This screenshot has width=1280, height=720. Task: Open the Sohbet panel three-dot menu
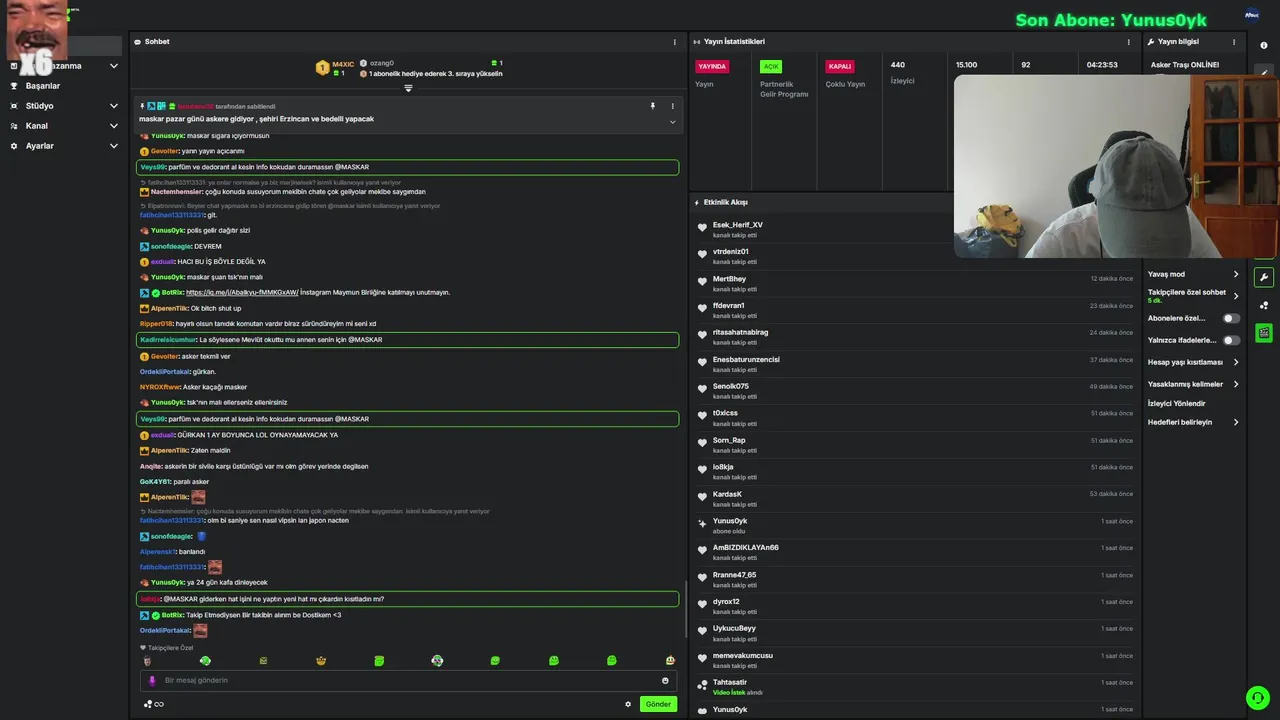pyautogui.click(x=675, y=42)
